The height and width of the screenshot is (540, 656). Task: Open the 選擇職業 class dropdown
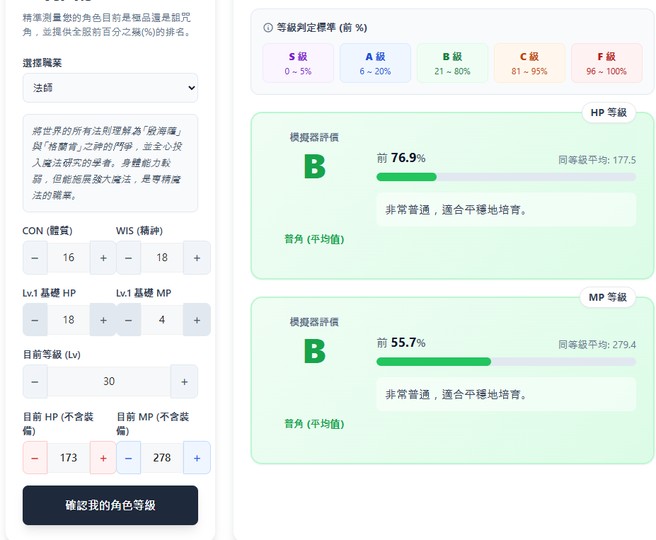click(110, 88)
